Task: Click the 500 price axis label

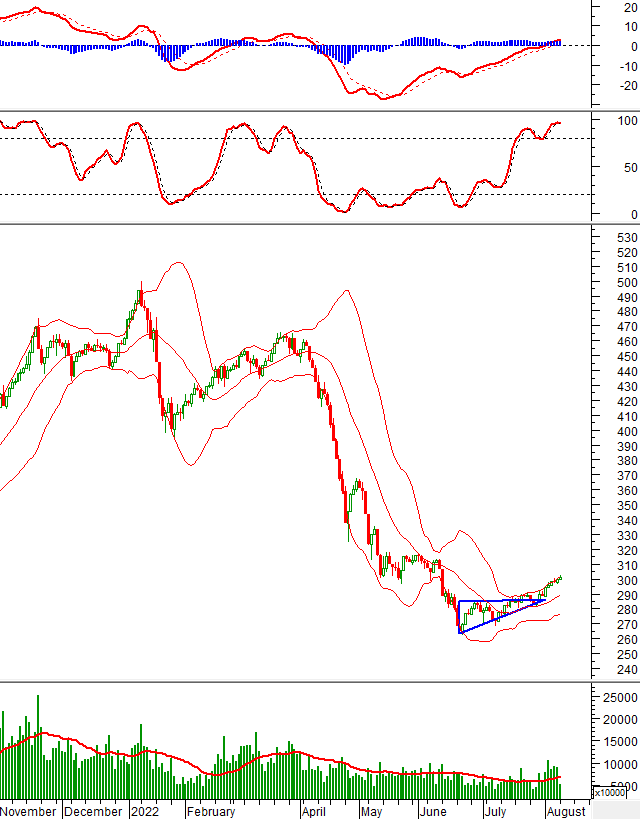Action: pyautogui.click(x=627, y=283)
